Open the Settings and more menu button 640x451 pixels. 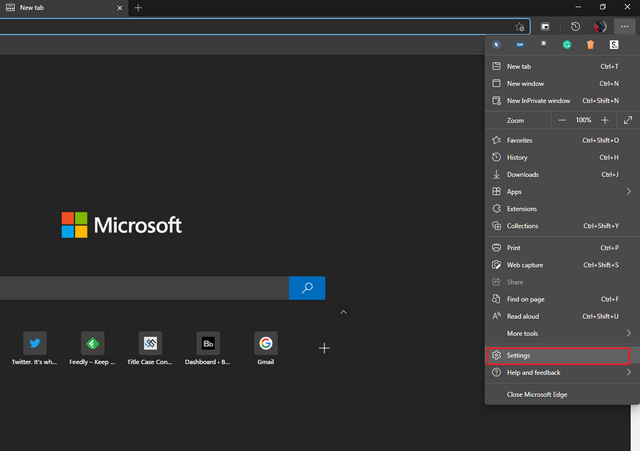point(624,27)
